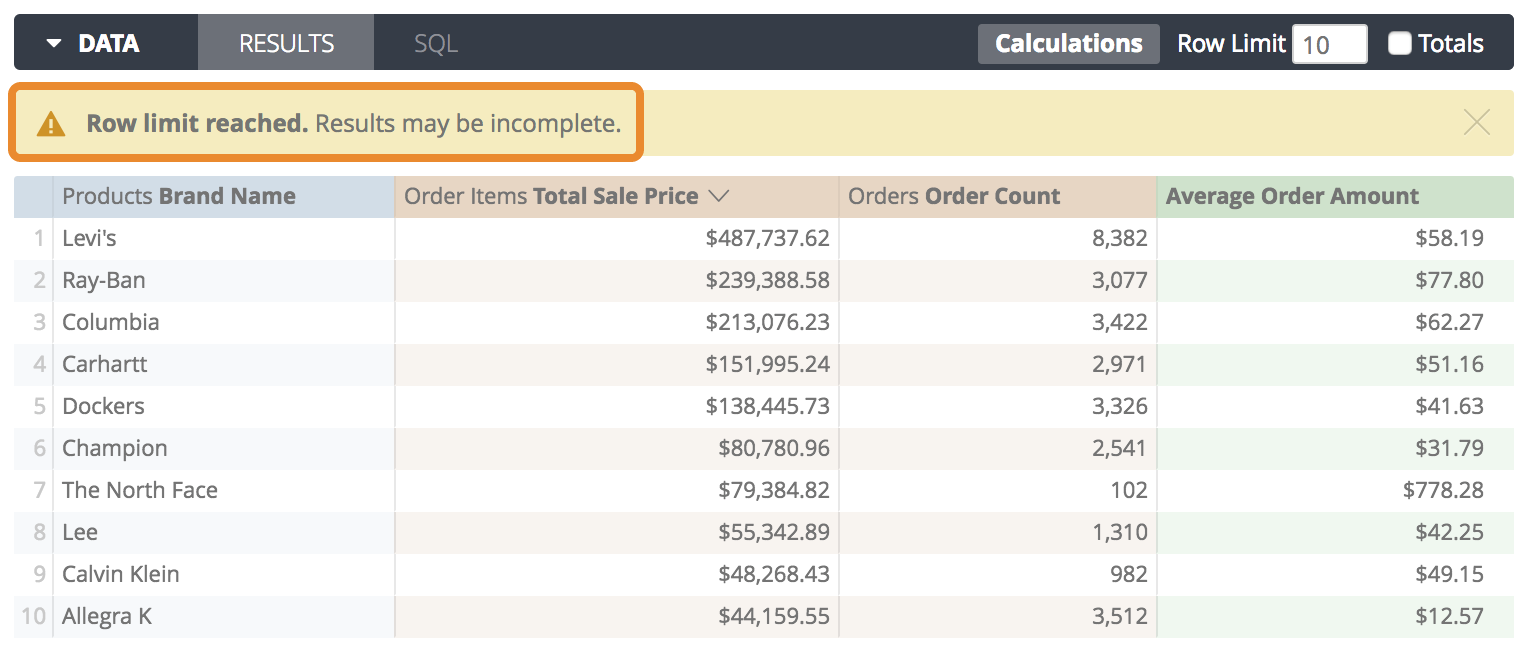Click the $62.27 average order amount
The height and width of the screenshot is (656, 1530).
click(1449, 322)
